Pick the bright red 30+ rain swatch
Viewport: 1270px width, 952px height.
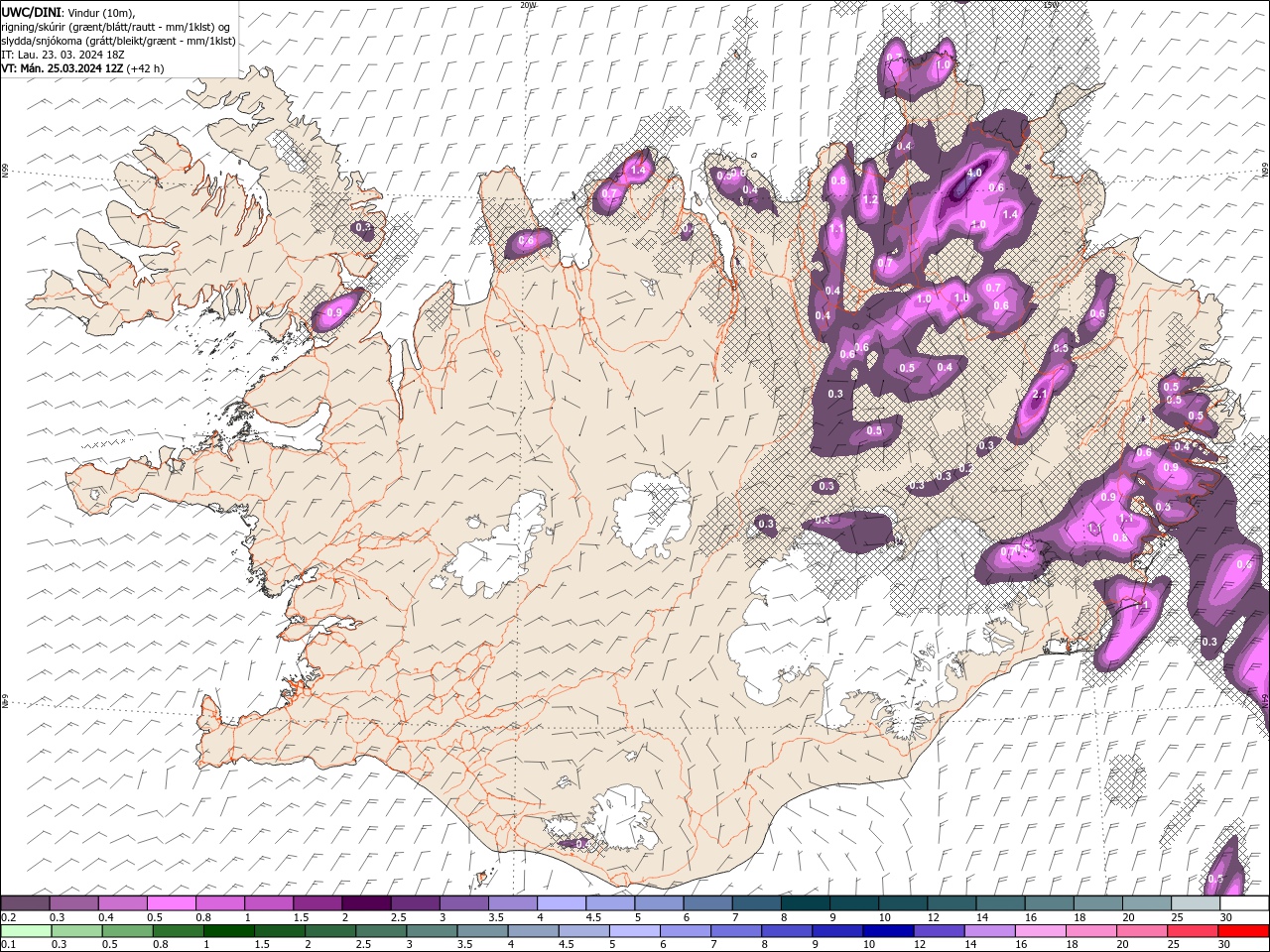click(1244, 931)
